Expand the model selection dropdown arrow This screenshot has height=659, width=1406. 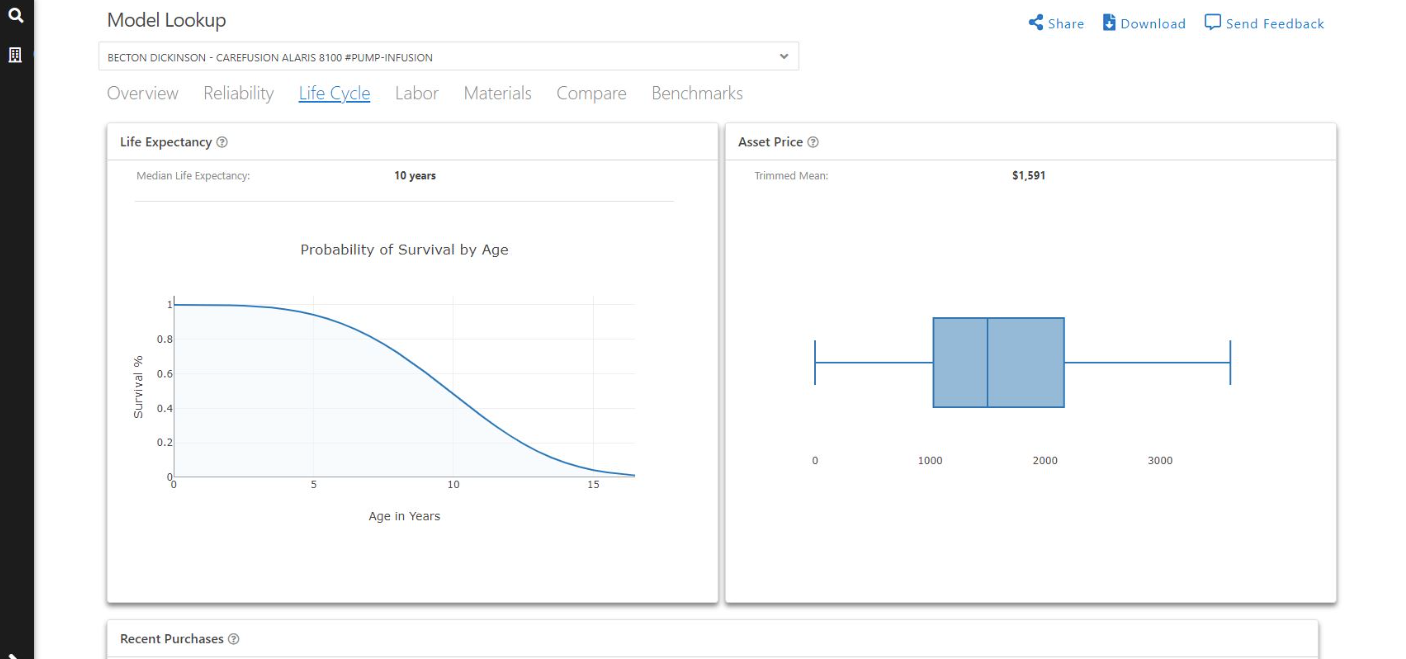click(x=784, y=57)
